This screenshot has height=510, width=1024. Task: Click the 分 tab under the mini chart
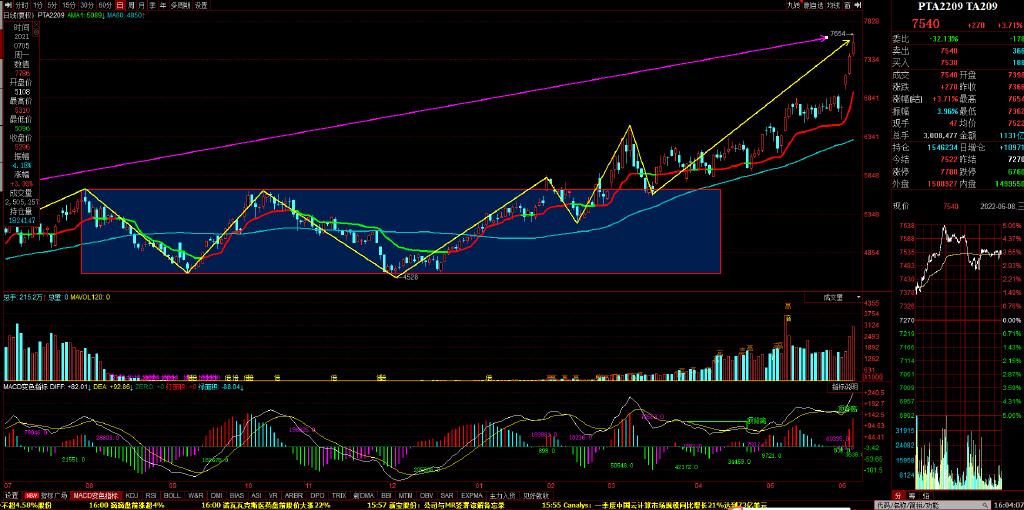point(897,496)
